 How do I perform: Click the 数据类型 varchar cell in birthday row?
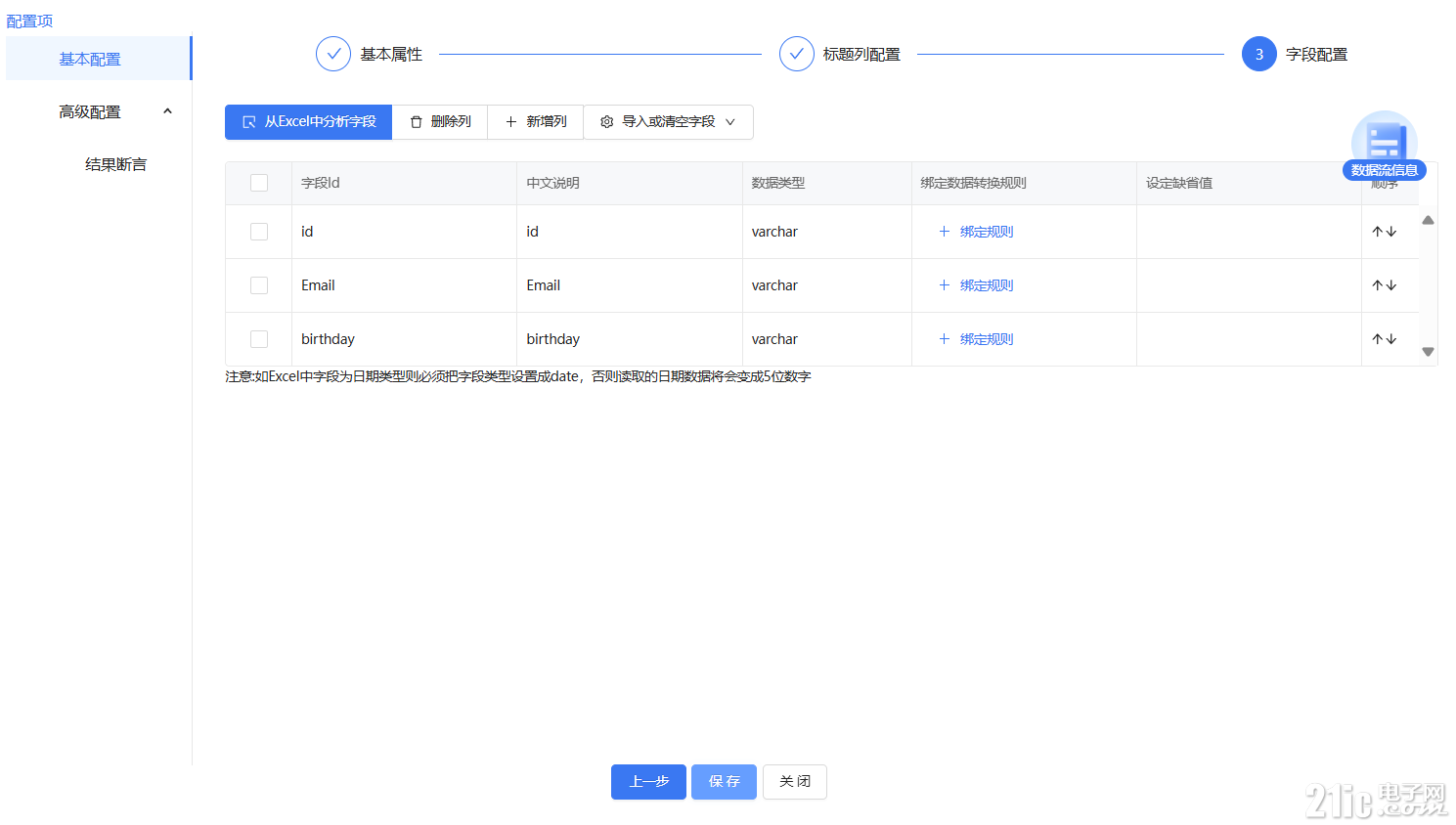827,339
